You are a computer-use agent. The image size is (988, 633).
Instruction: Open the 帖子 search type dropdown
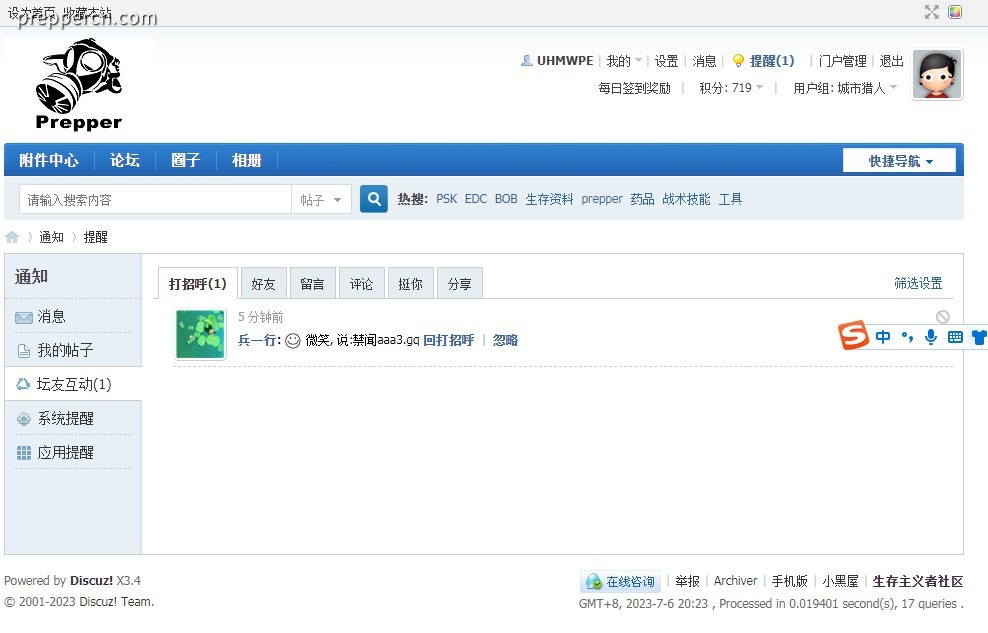[x=321, y=200]
